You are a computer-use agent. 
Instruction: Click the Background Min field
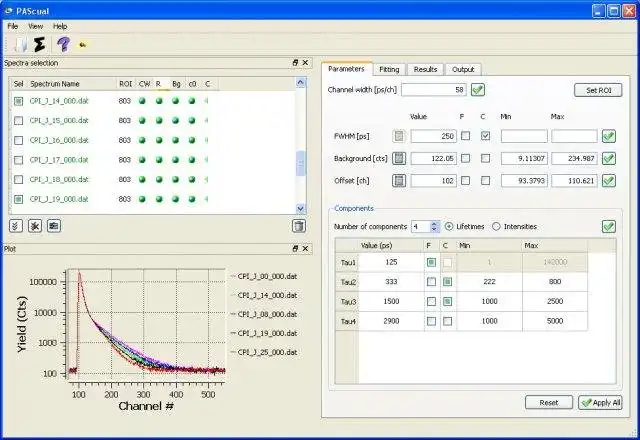pos(524,158)
